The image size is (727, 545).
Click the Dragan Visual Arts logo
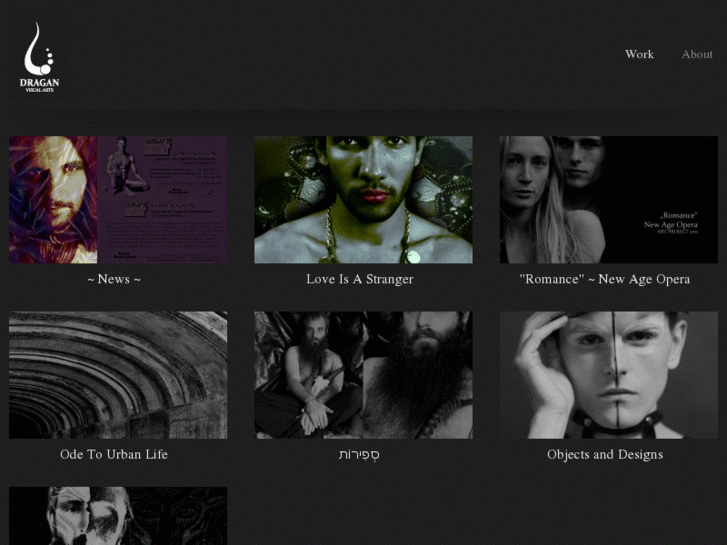click(39, 57)
